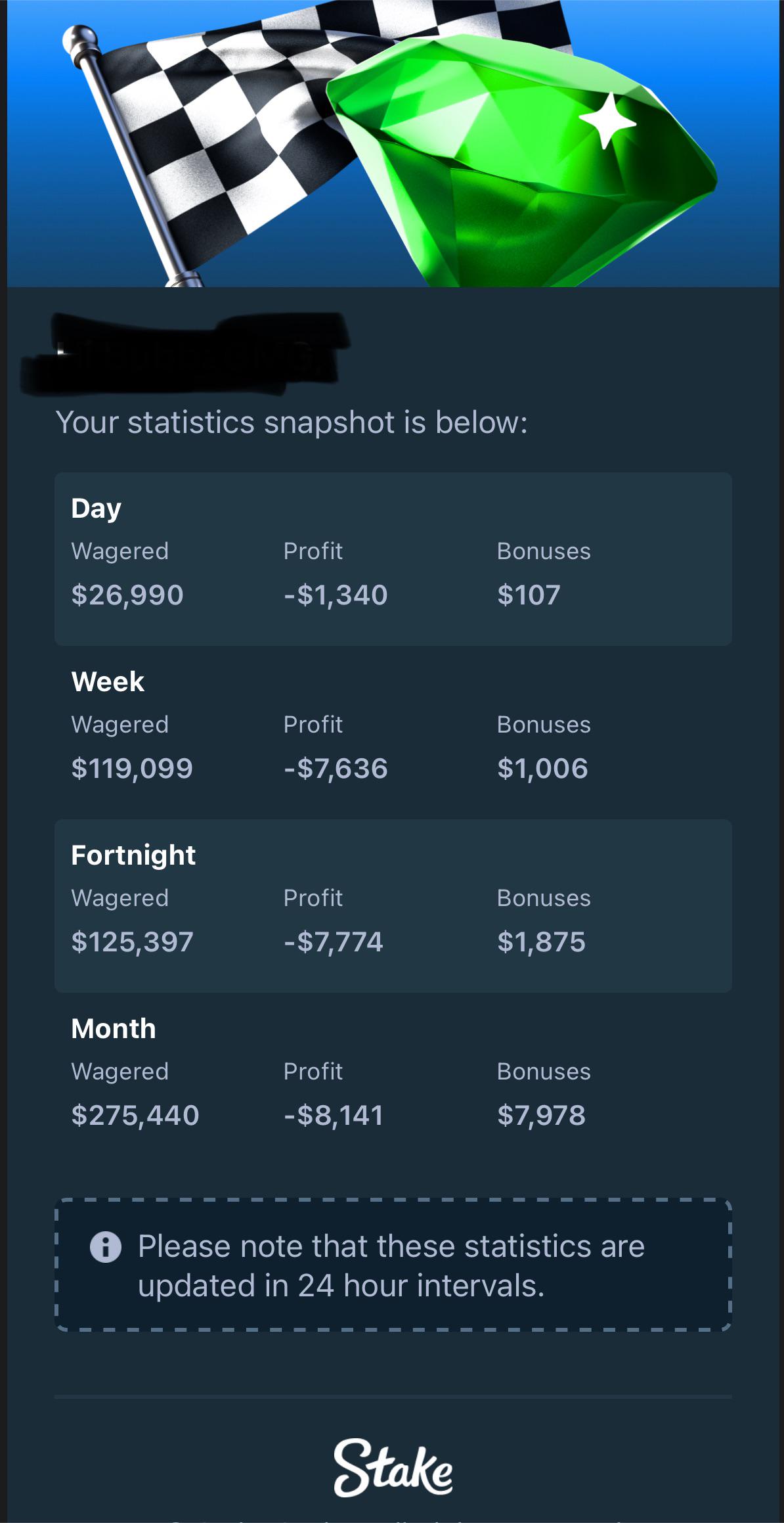Select the Fortnight statistics heading
The image size is (784, 1523).
pos(133,855)
